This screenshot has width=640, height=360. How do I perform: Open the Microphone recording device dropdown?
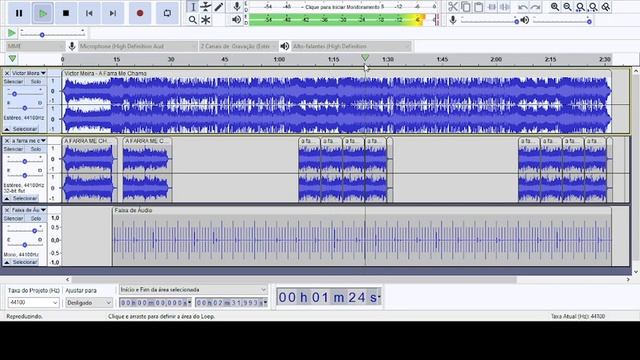[138, 46]
